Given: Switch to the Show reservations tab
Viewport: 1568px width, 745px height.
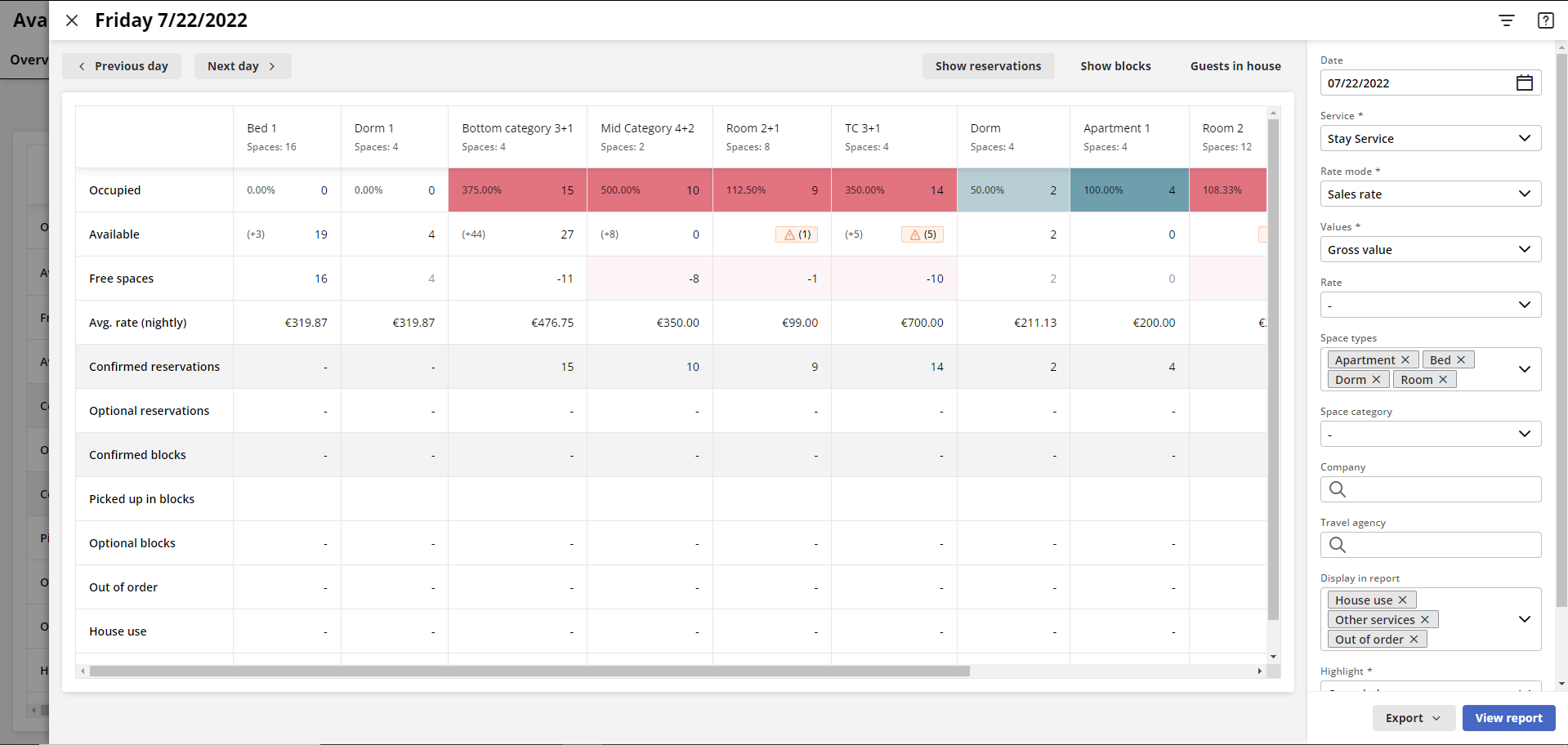Looking at the screenshot, I should point(988,66).
